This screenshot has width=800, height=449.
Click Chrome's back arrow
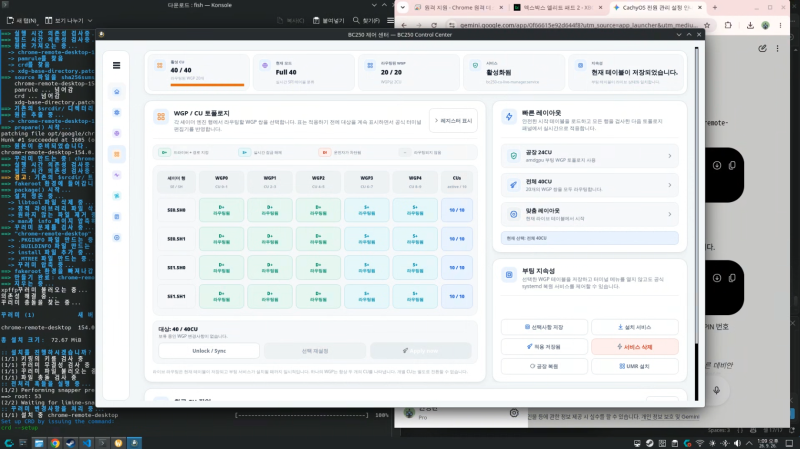[x=404, y=25]
